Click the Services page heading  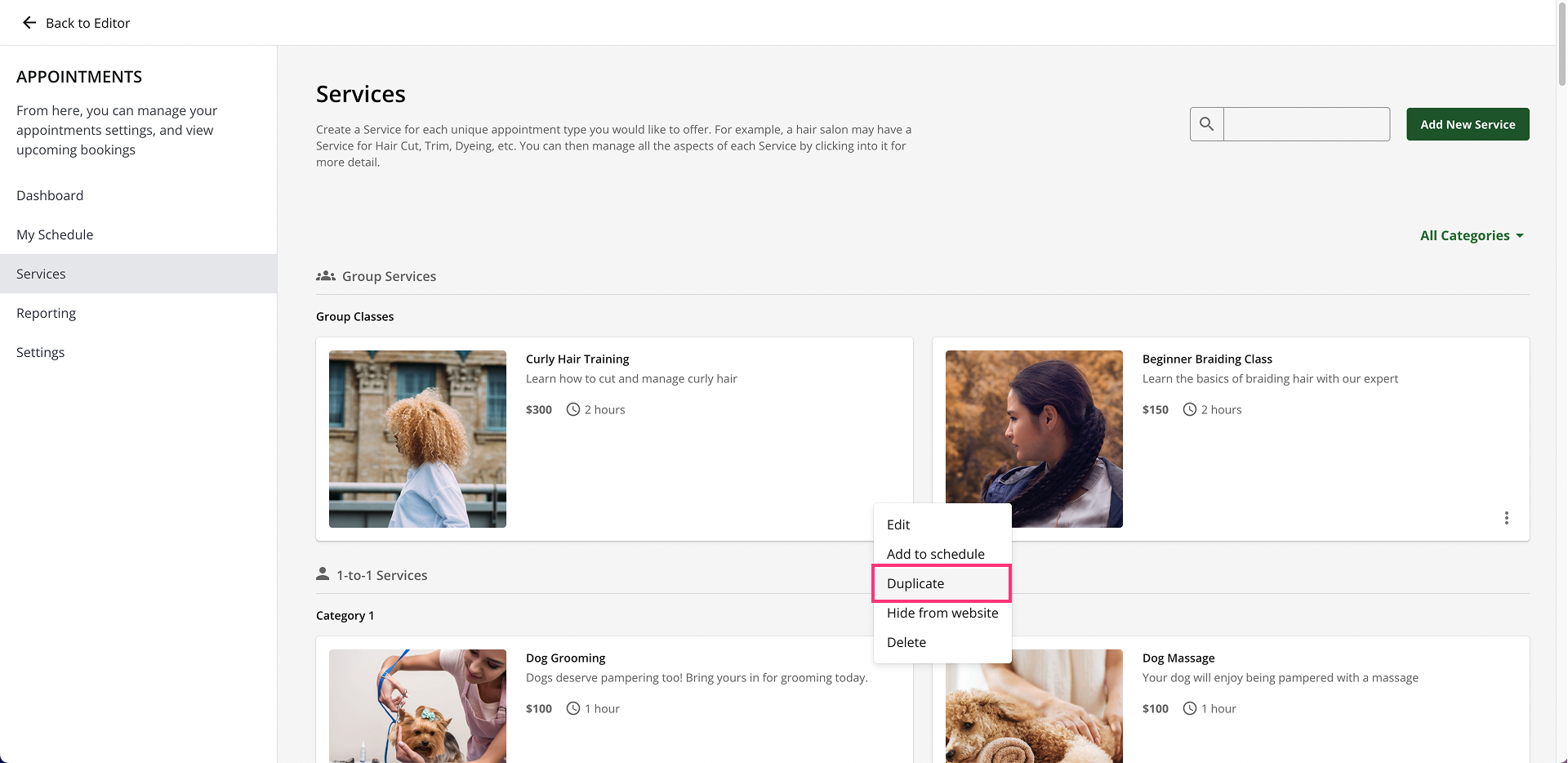[361, 94]
